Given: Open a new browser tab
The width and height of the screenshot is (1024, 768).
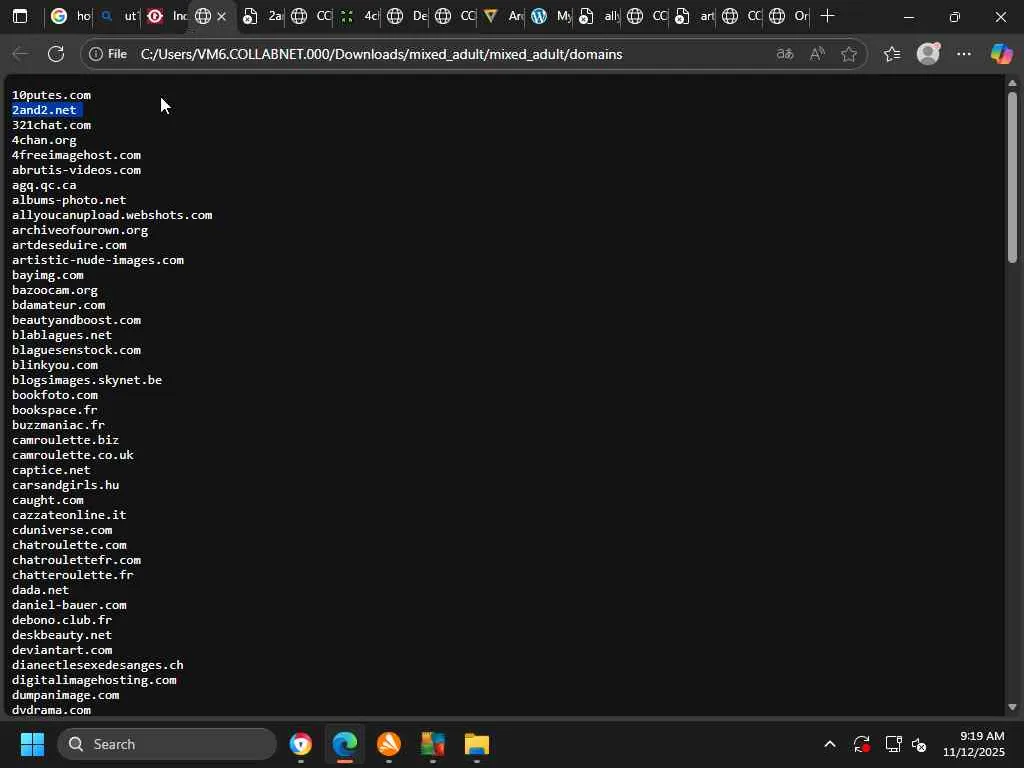Looking at the screenshot, I should pyautogui.click(x=827, y=16).
